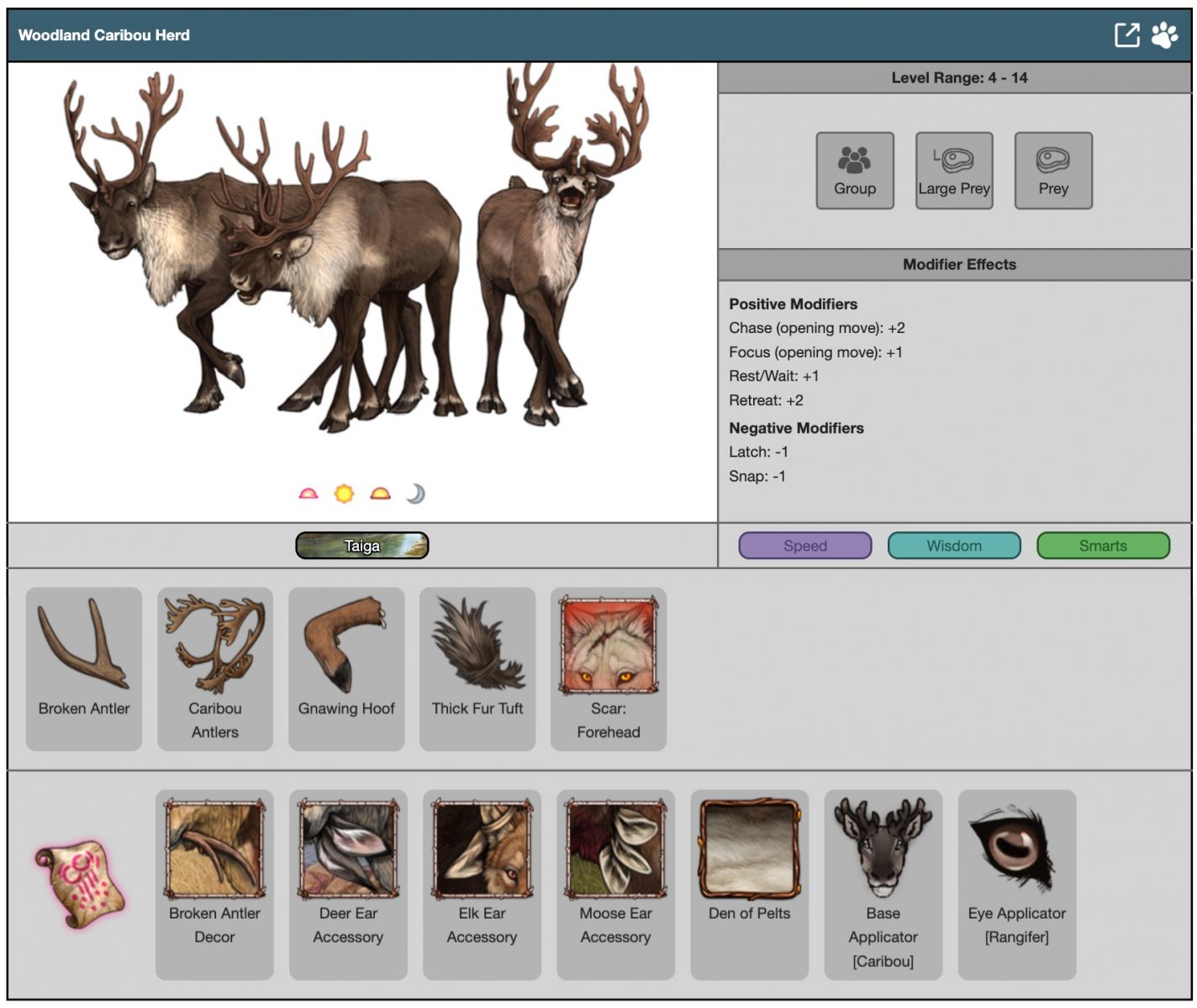Open the Broken Antler item
Screen dimensions: 1197x1008
tap(84, 668)
